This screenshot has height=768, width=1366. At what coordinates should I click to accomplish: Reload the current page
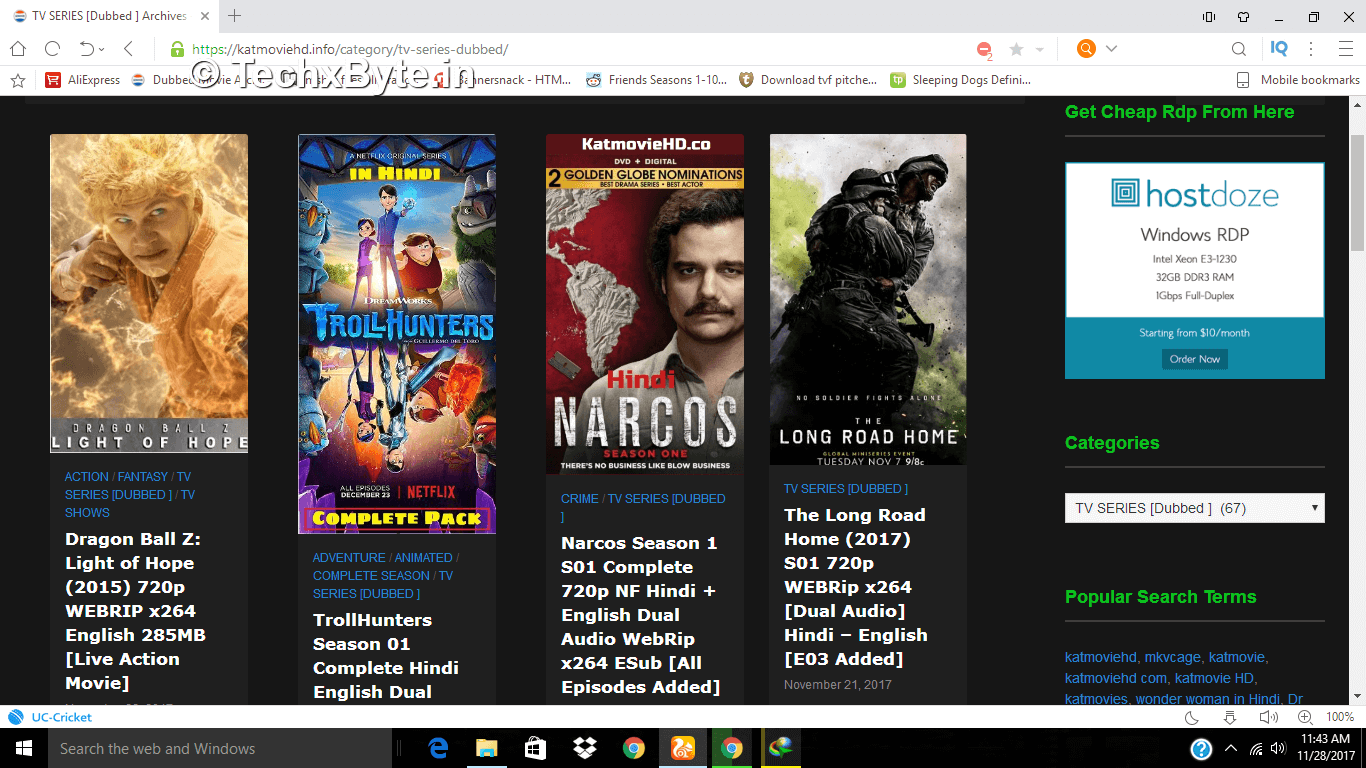pos(52,49)
